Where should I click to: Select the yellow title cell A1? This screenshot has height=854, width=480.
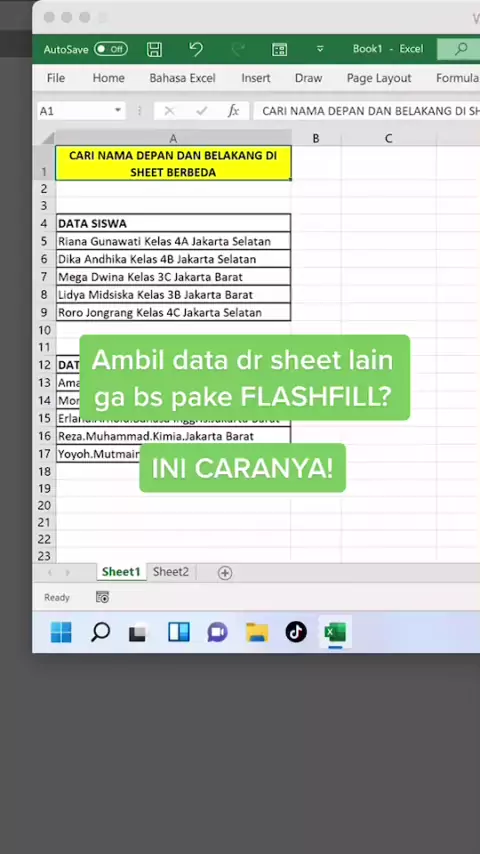pos(173,163)
